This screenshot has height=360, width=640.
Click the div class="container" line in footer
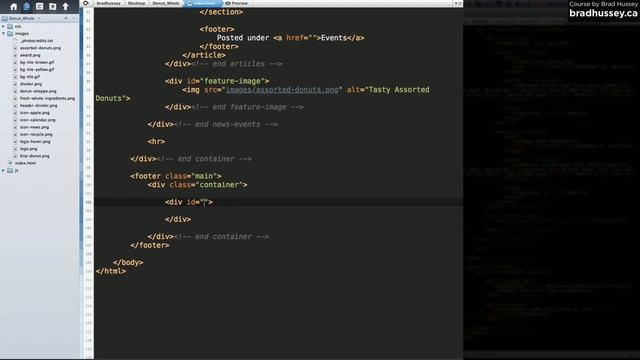pyautogui.click(x=198, y=185)
